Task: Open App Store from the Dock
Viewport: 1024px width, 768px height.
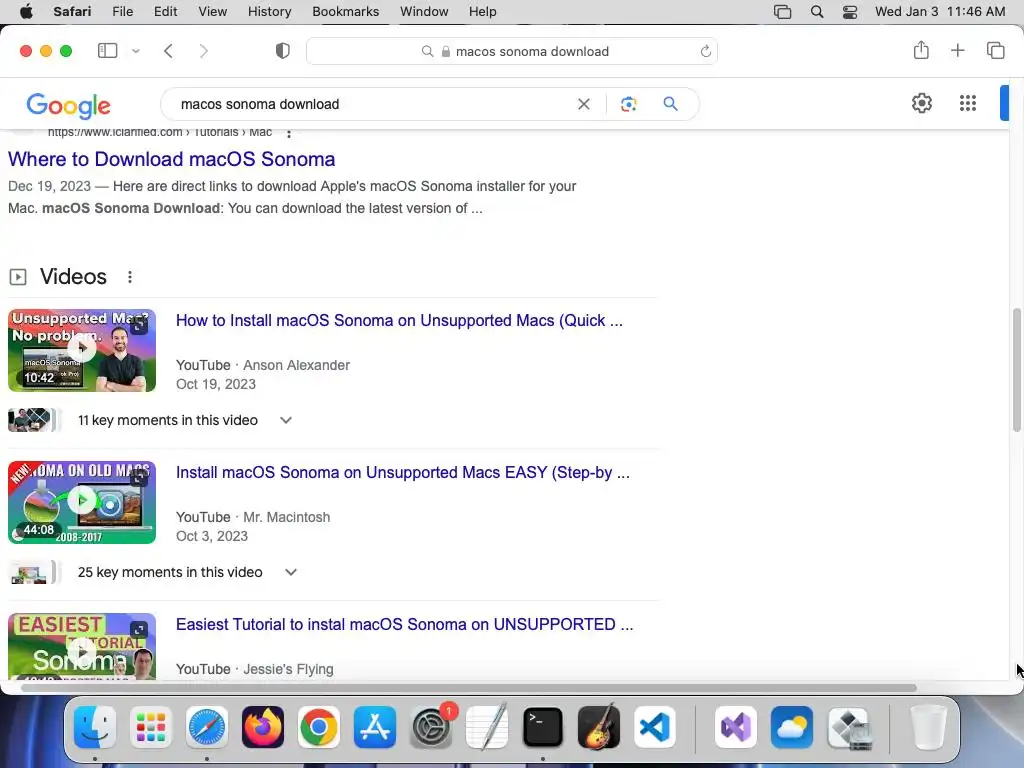Action: tap(375, 727)
